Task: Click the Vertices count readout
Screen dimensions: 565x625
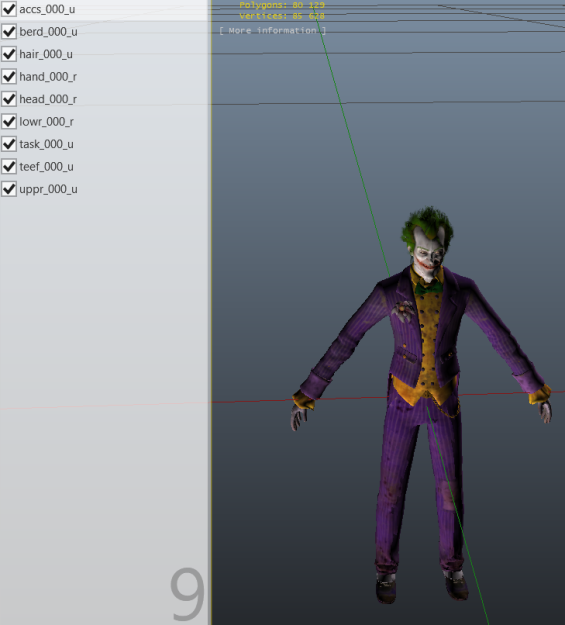Action: pos(282,16)
